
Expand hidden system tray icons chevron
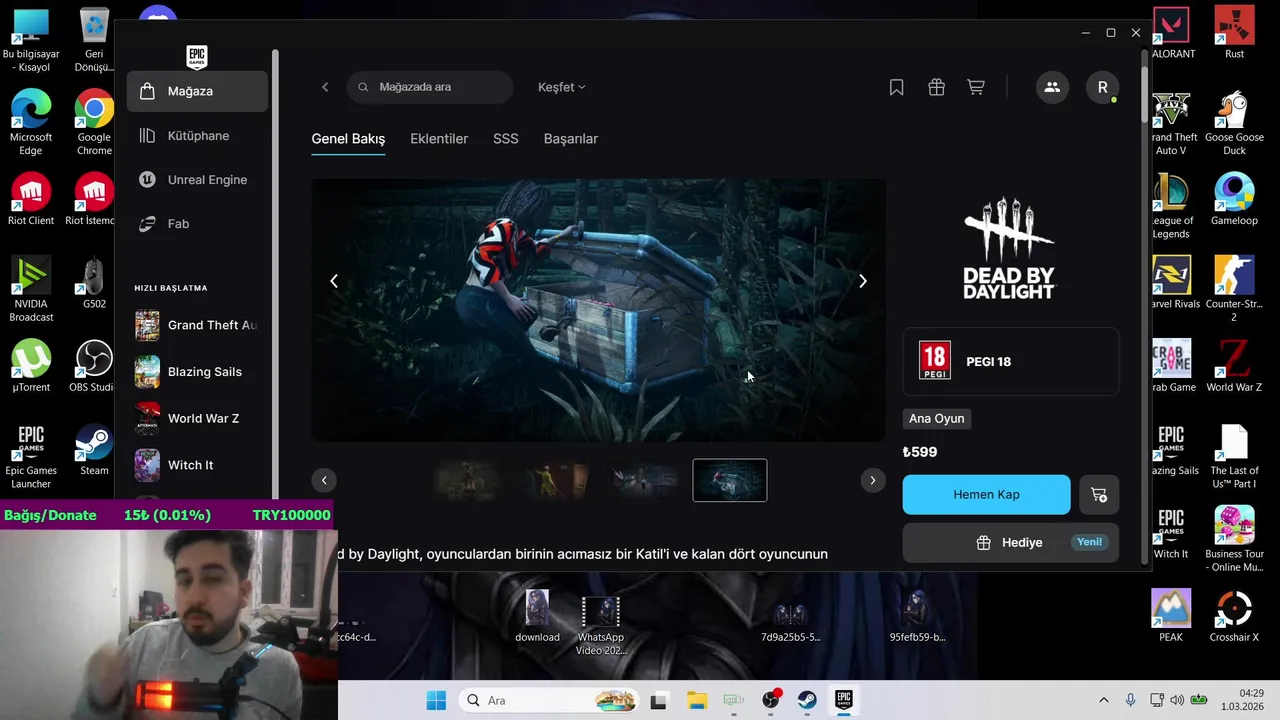pyautogui.click(x=1104, y=700)
